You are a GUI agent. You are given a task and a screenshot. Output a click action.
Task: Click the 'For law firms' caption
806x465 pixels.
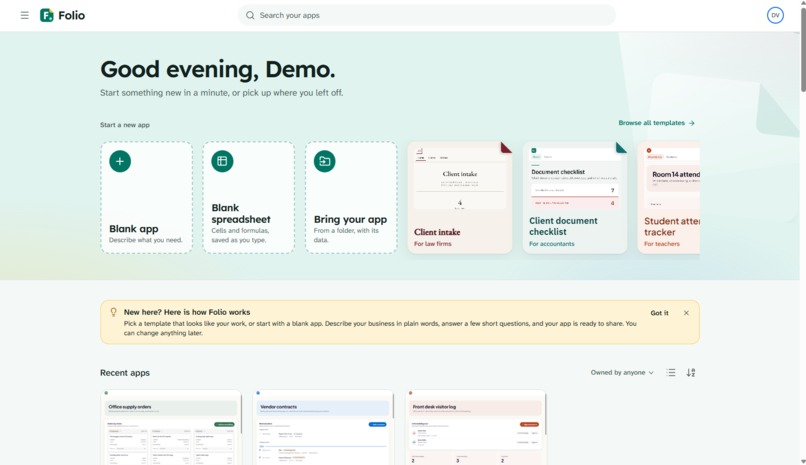433,244
